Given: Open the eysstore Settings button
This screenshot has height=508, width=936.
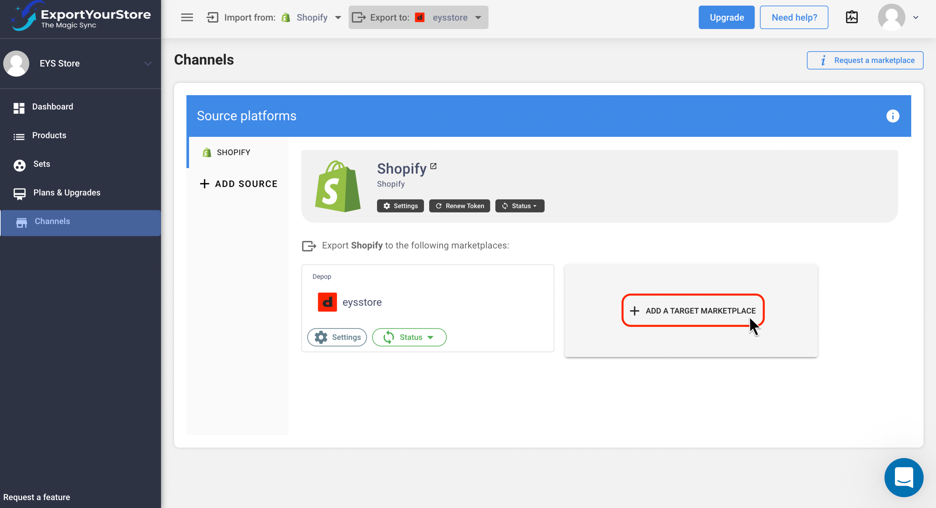Looking at the screenshot, I should [x=337, y=337].
